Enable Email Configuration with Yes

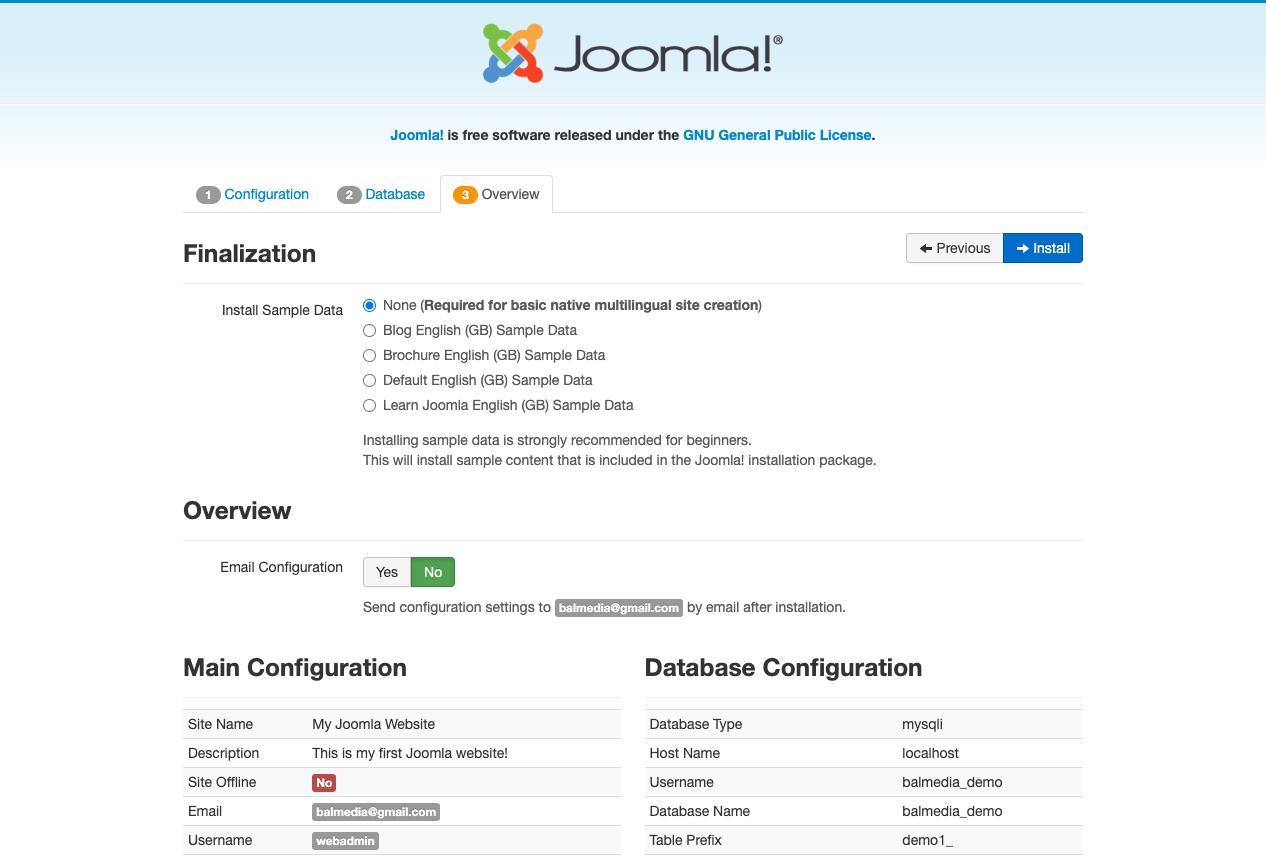pos(387,572)
